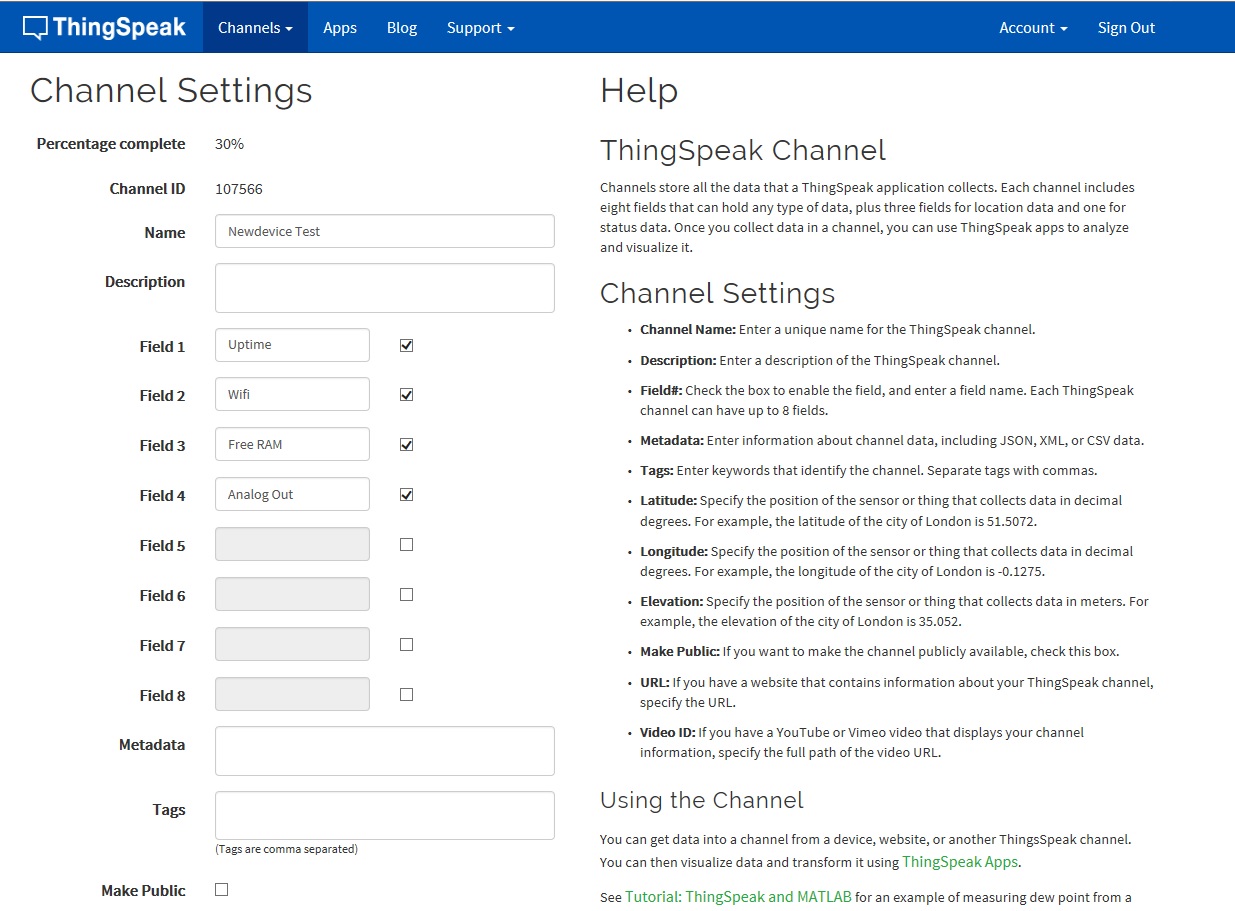This screenshot has height=911, width=1235.
Task: Tick the Make Public checkbox
Action: click(x=222, y=889)
